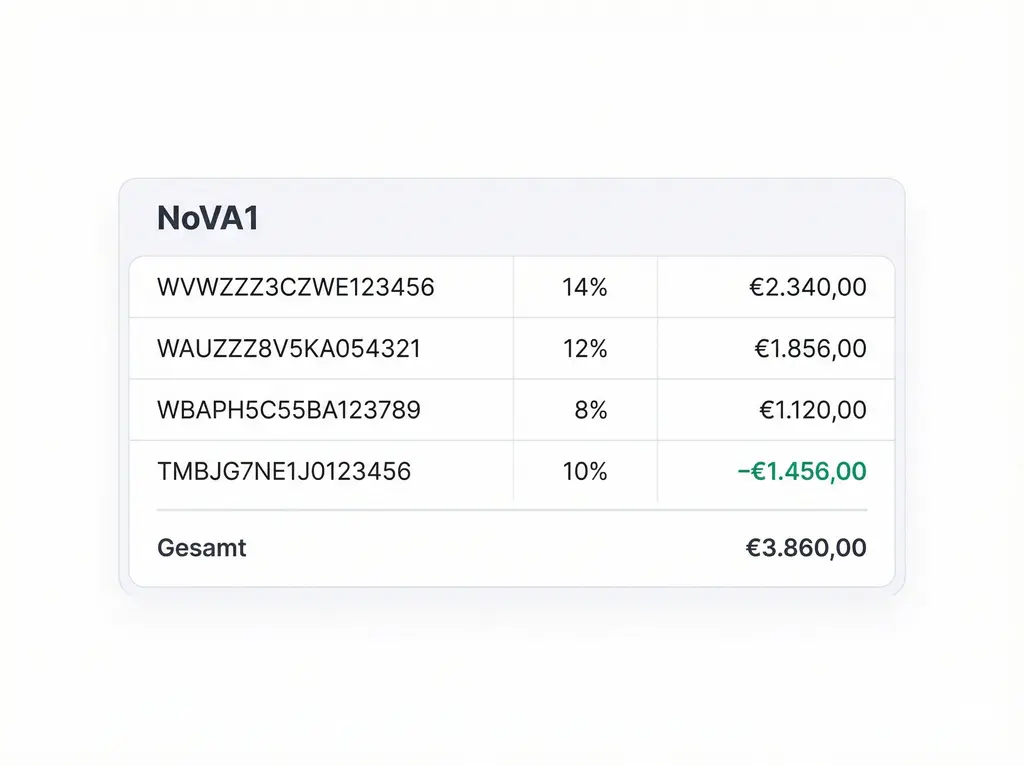
Task: Click the €1.856,00 amount
Action: pyautogui.click(x=810, y=349)
